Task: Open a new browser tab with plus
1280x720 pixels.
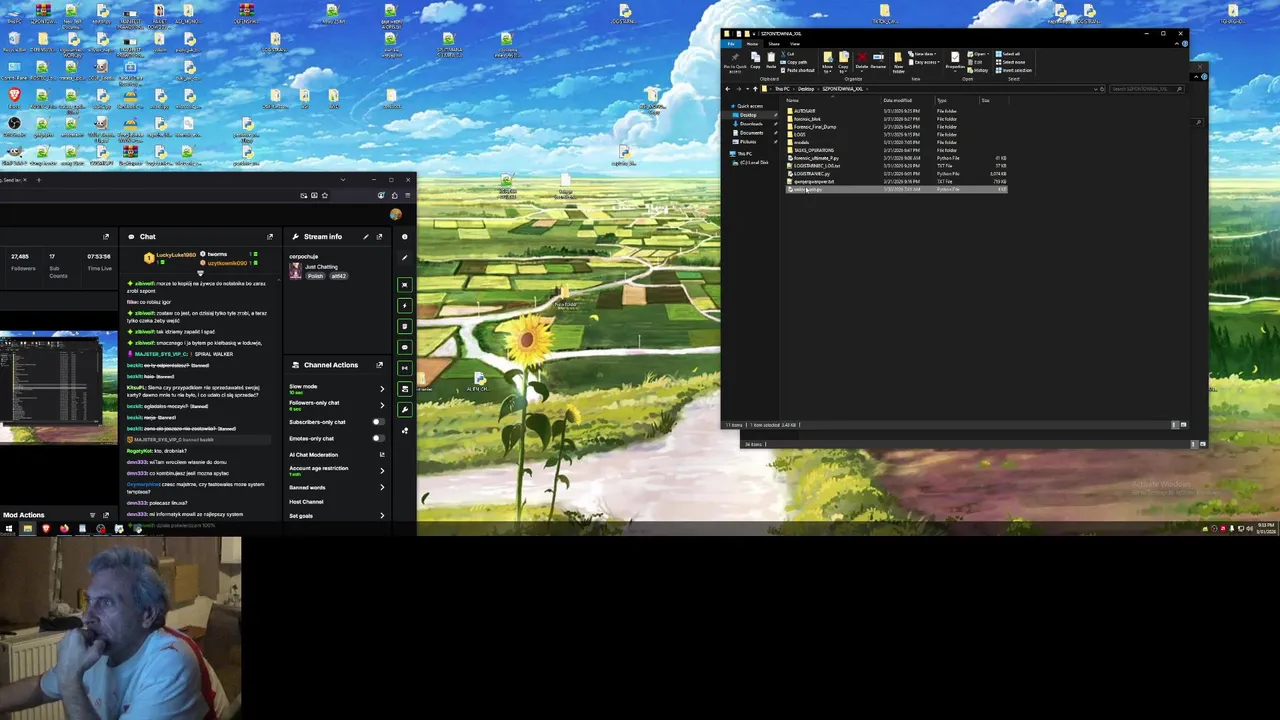Action: 39,180
